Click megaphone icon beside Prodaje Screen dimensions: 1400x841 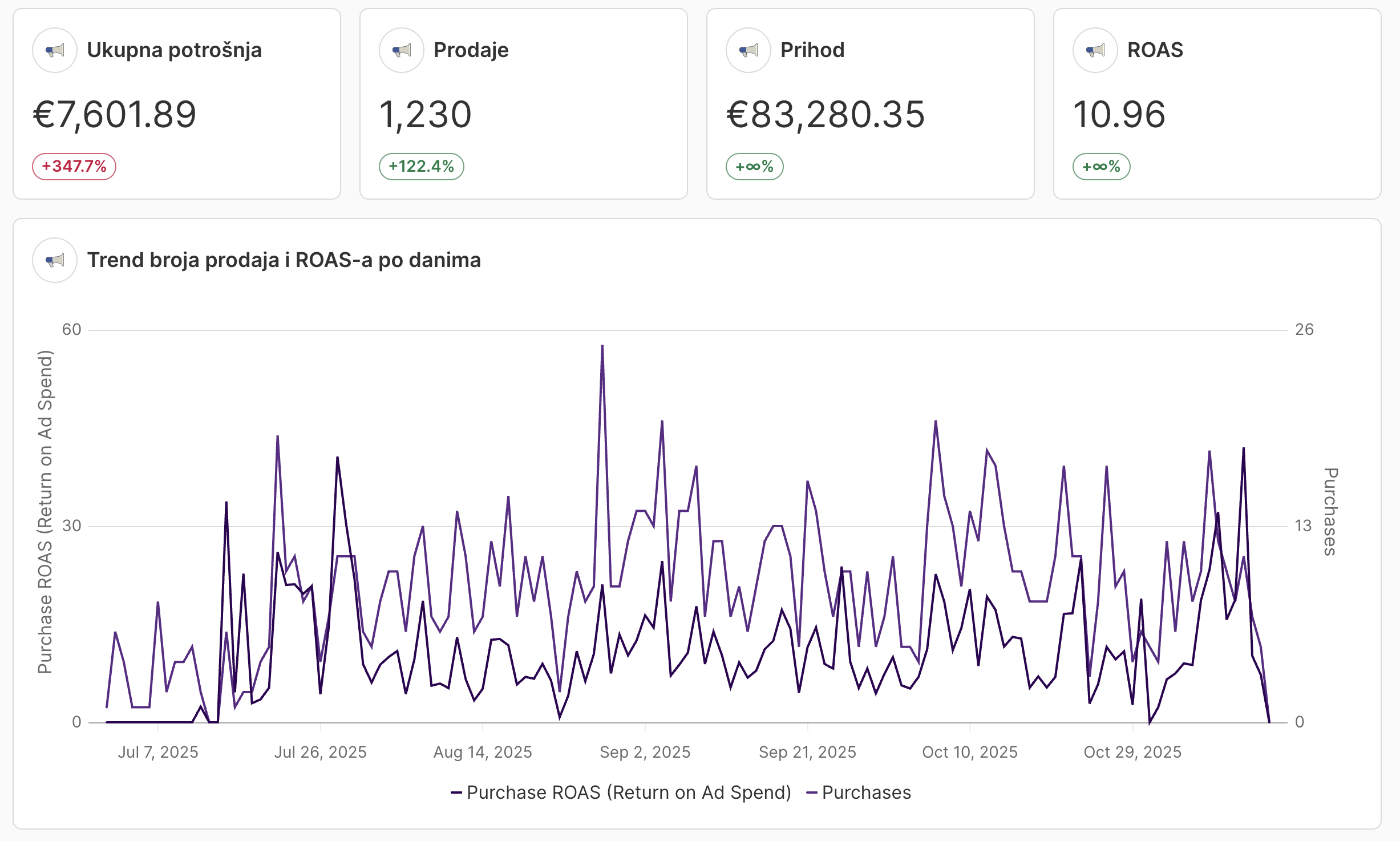point(402,50)
